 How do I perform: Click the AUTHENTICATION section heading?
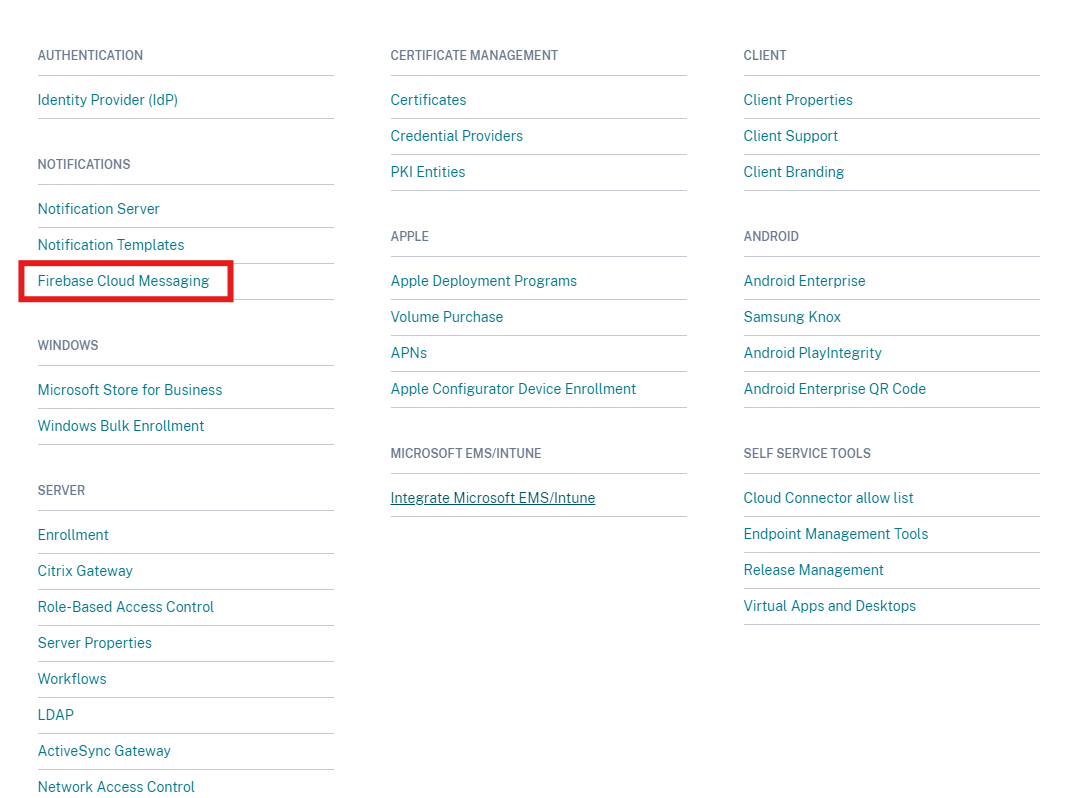click(90, 55)
